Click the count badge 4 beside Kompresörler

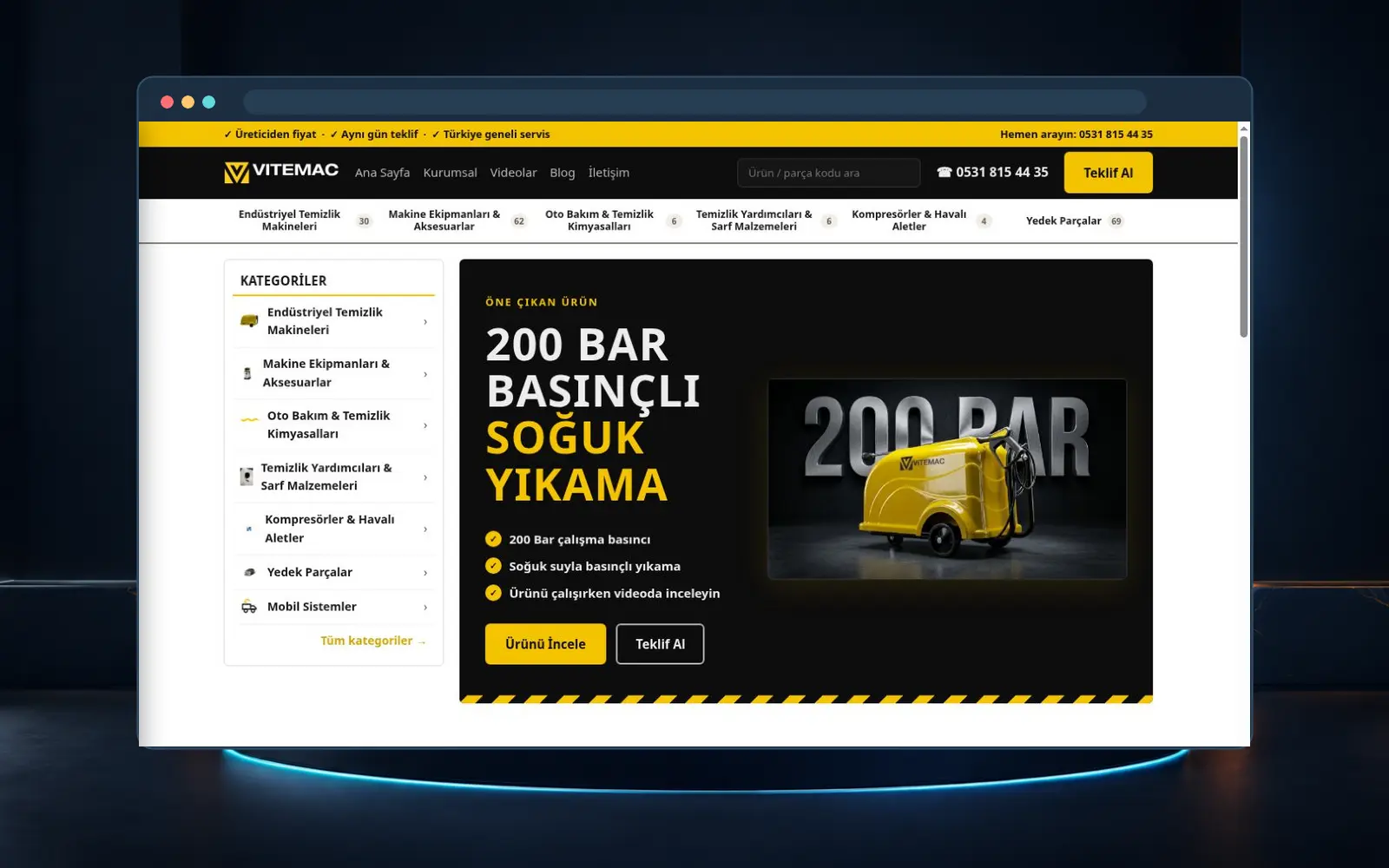[984, 221]
